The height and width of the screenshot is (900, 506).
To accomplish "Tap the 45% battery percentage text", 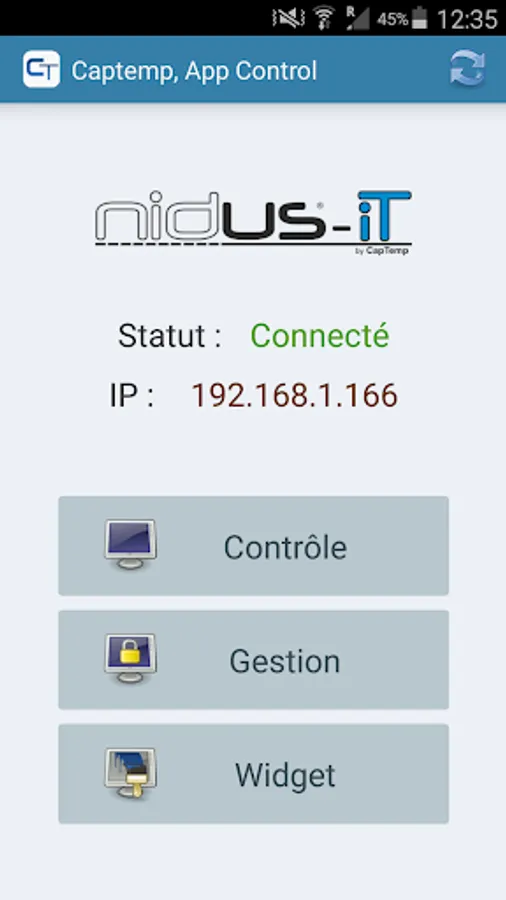I will click(392, 19).
